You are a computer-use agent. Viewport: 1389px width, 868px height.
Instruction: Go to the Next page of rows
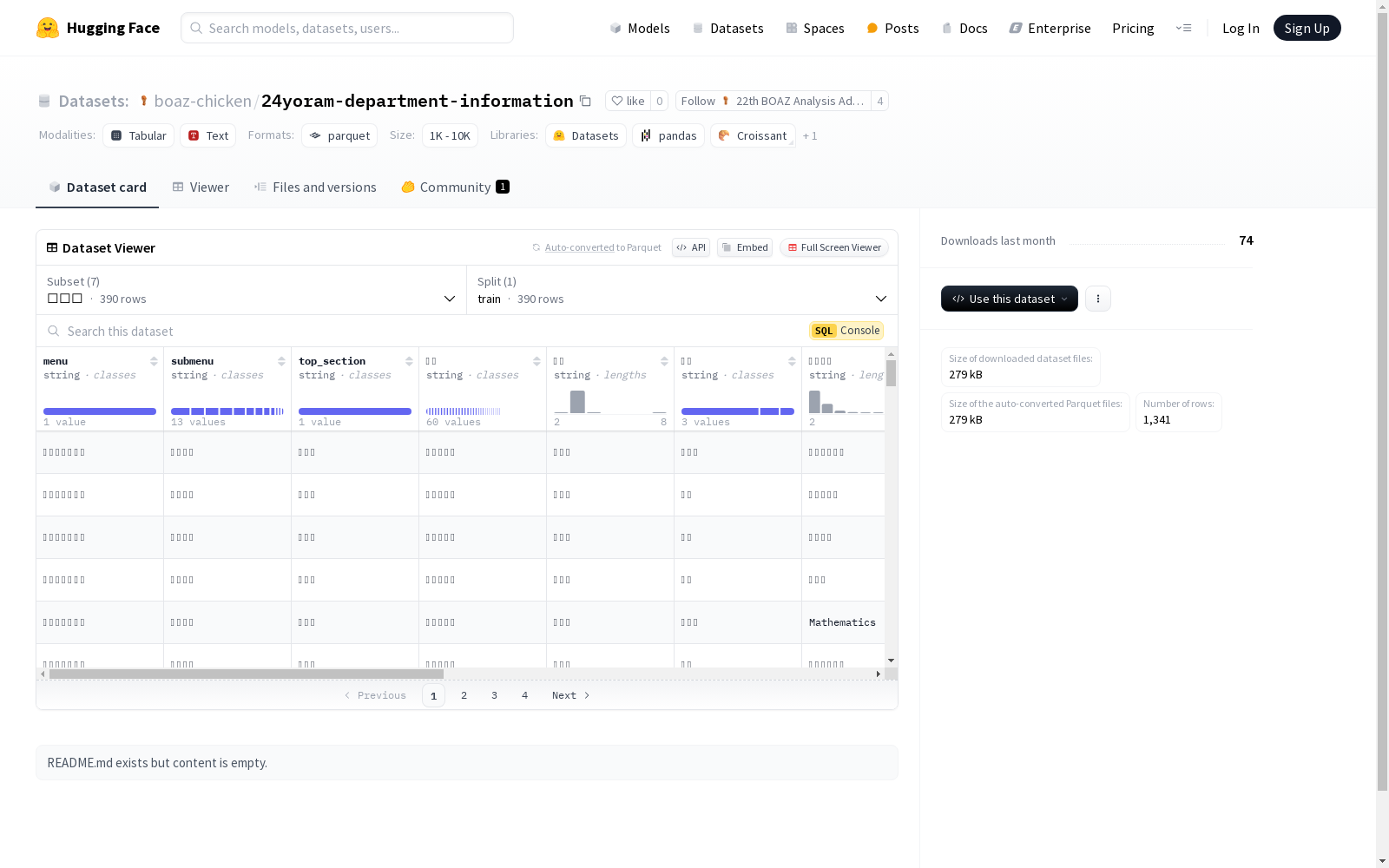pyautogui.click(x=571, y=695)
